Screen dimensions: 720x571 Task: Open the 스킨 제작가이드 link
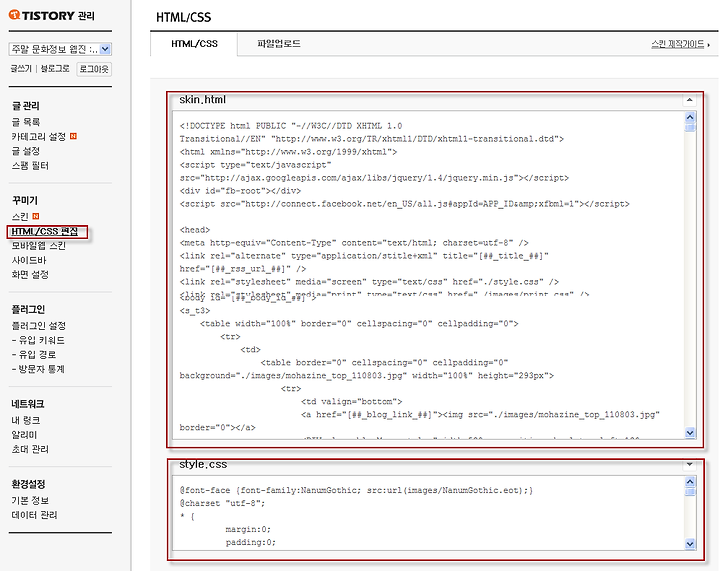click(679, 44)
